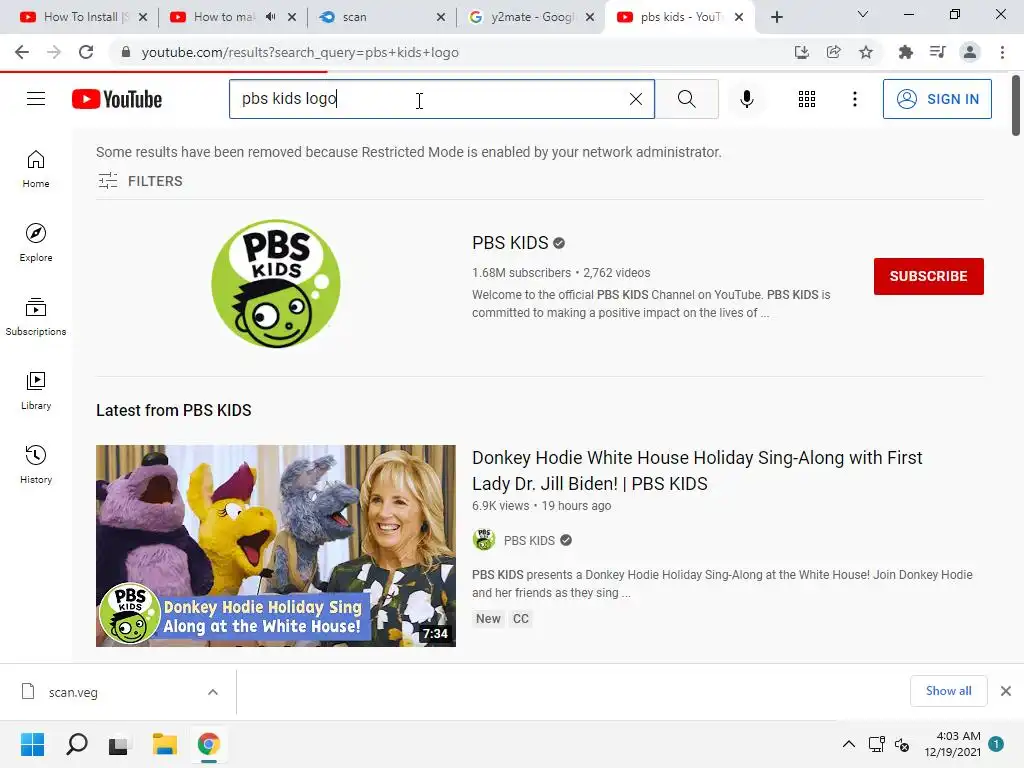Click the muted volume tray icon

tap(902, 744)
